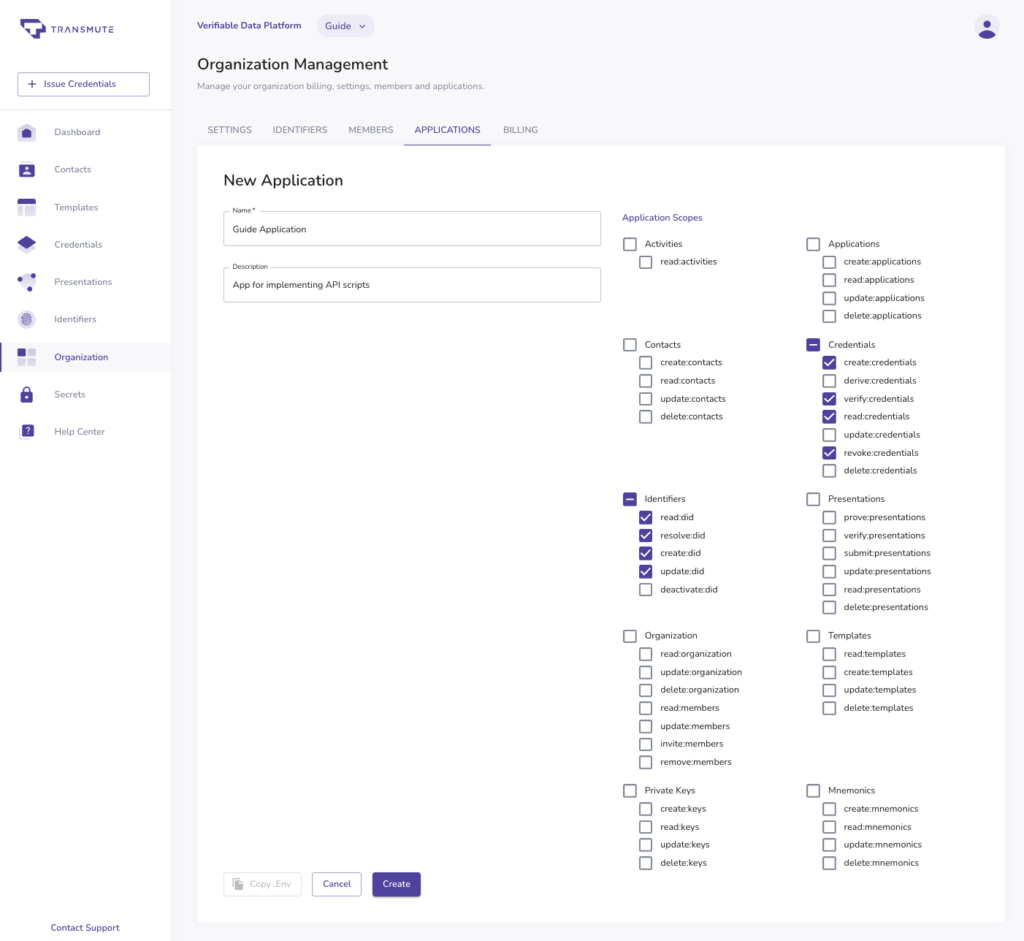
Task: Click the Identifiers fingerprint icon
Action: (x=27, y=319)
